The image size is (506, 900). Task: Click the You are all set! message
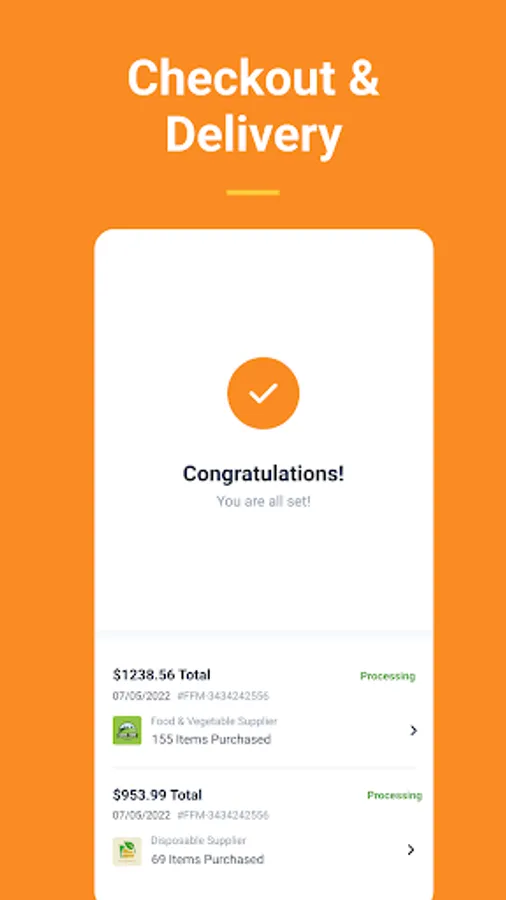point(263,502)
